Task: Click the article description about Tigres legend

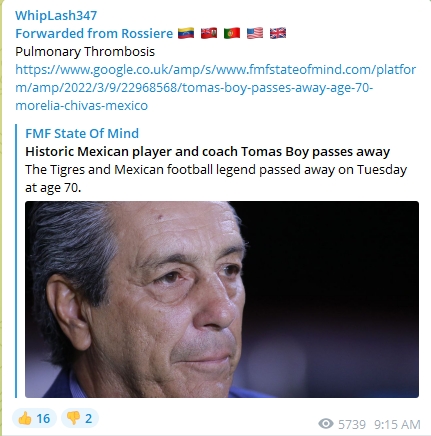Action: click(216, 178)
